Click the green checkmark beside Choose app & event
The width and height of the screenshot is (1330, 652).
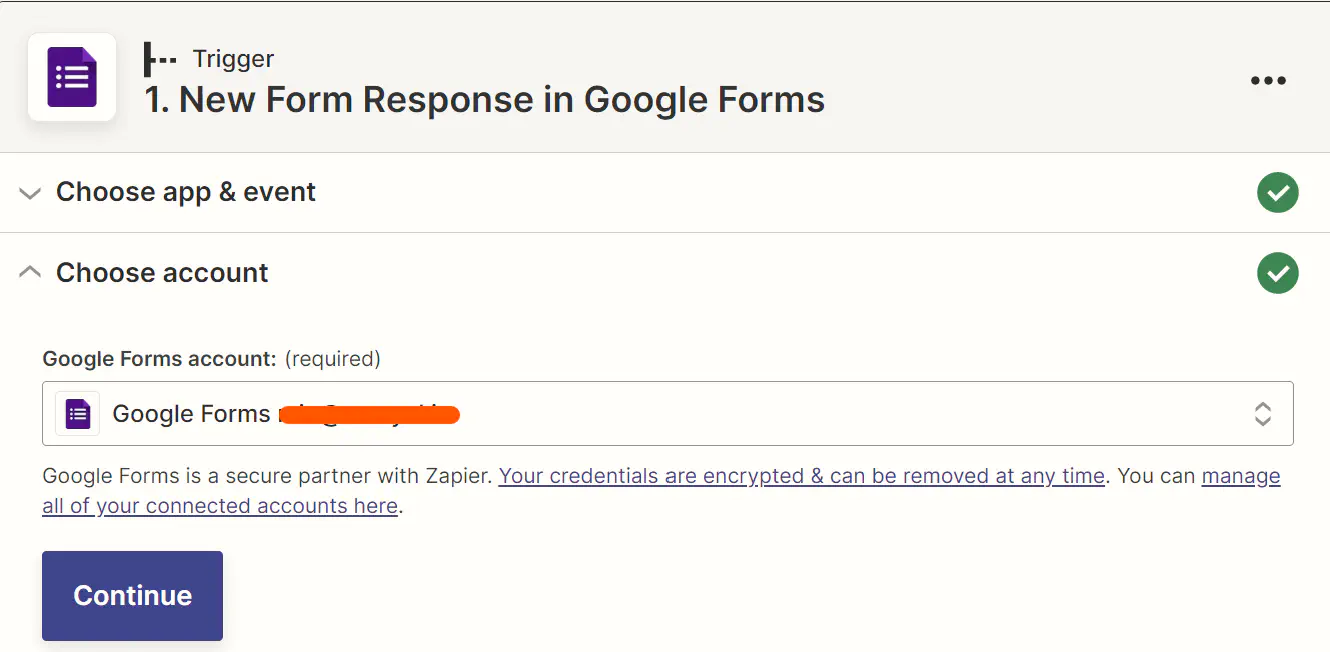pos(1277,192)
